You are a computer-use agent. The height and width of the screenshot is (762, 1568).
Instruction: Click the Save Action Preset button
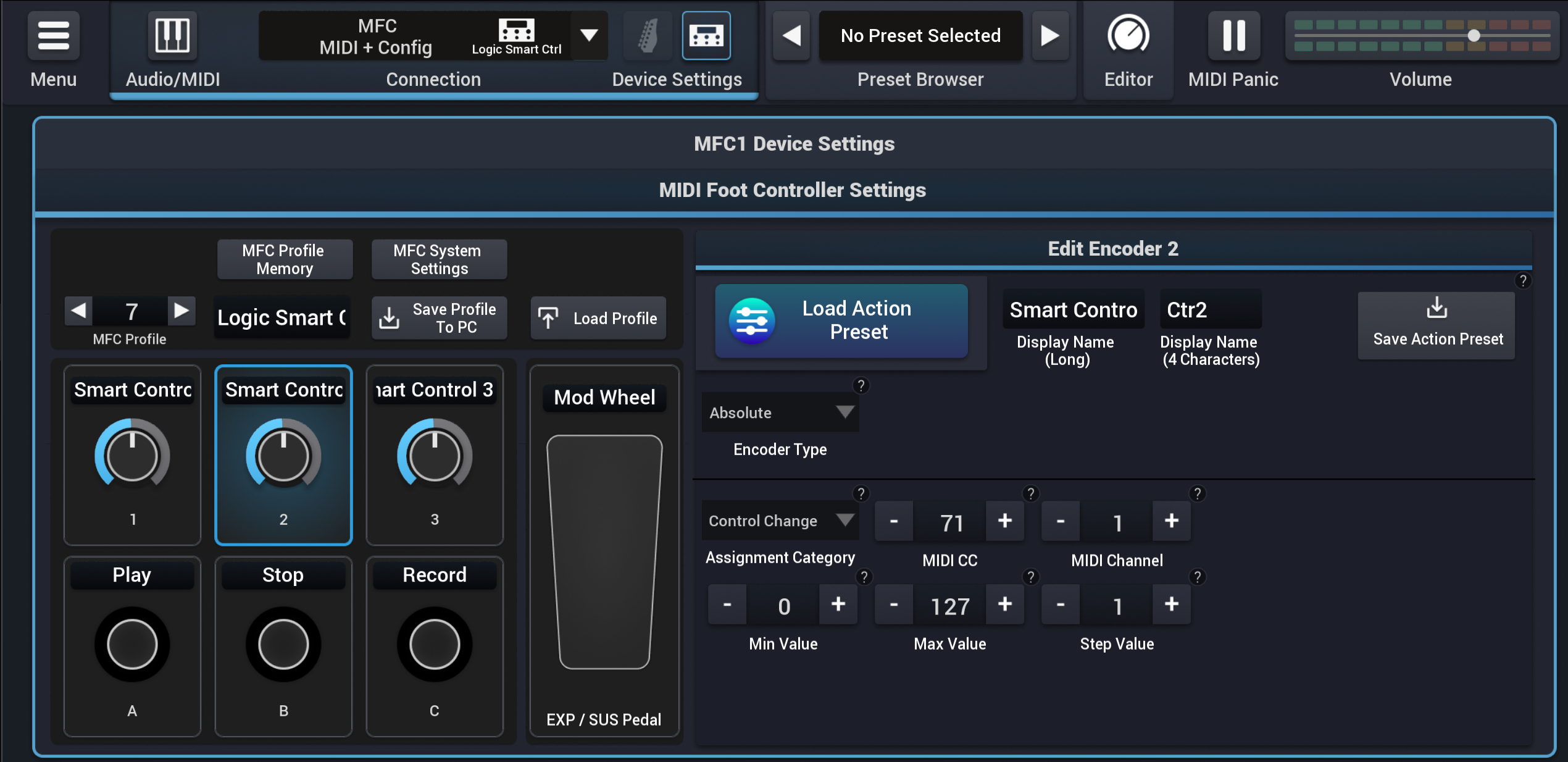point(1436,325)
